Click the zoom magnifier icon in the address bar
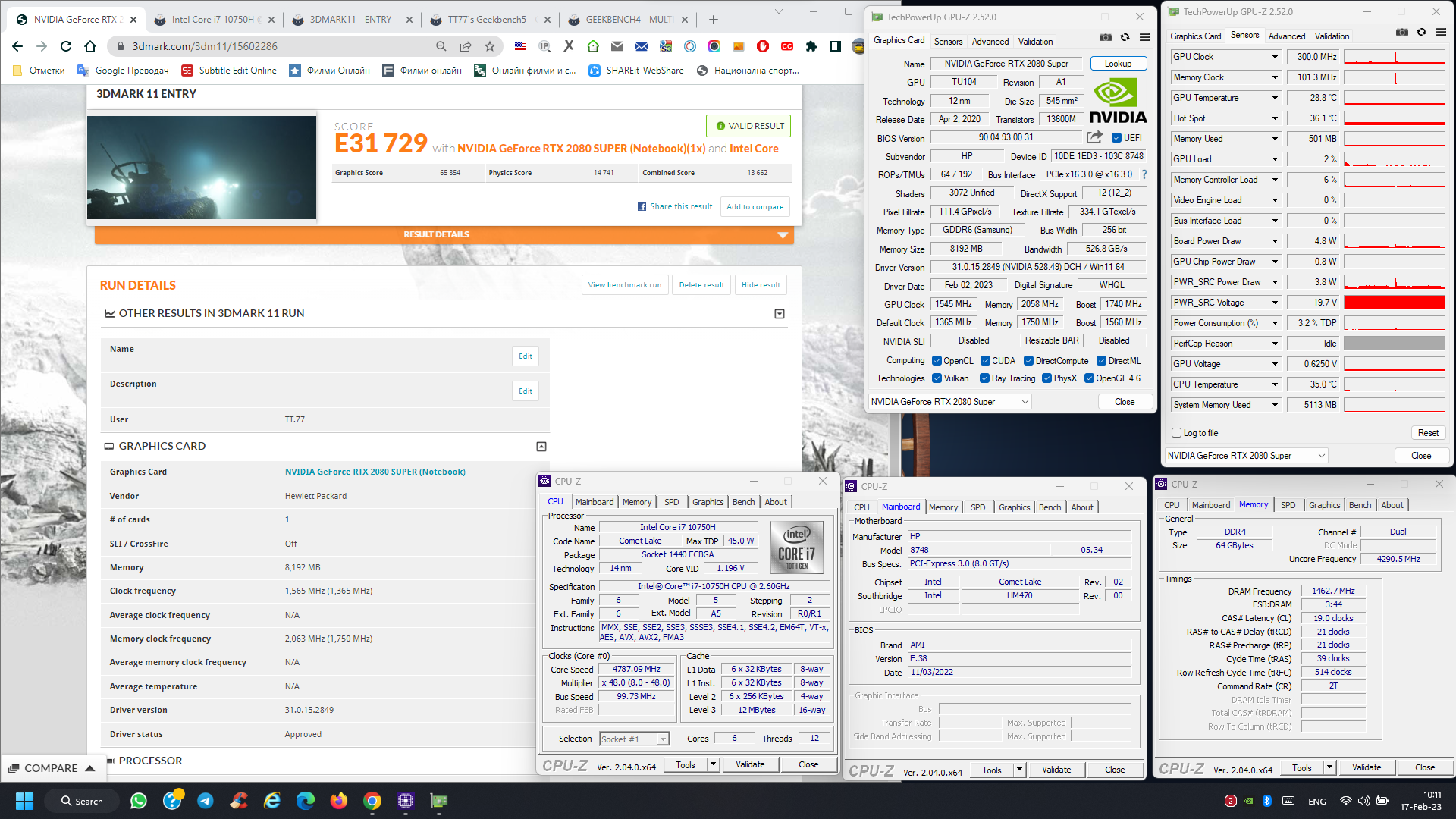Screen dimensions: 1456x819 [441, 46]
